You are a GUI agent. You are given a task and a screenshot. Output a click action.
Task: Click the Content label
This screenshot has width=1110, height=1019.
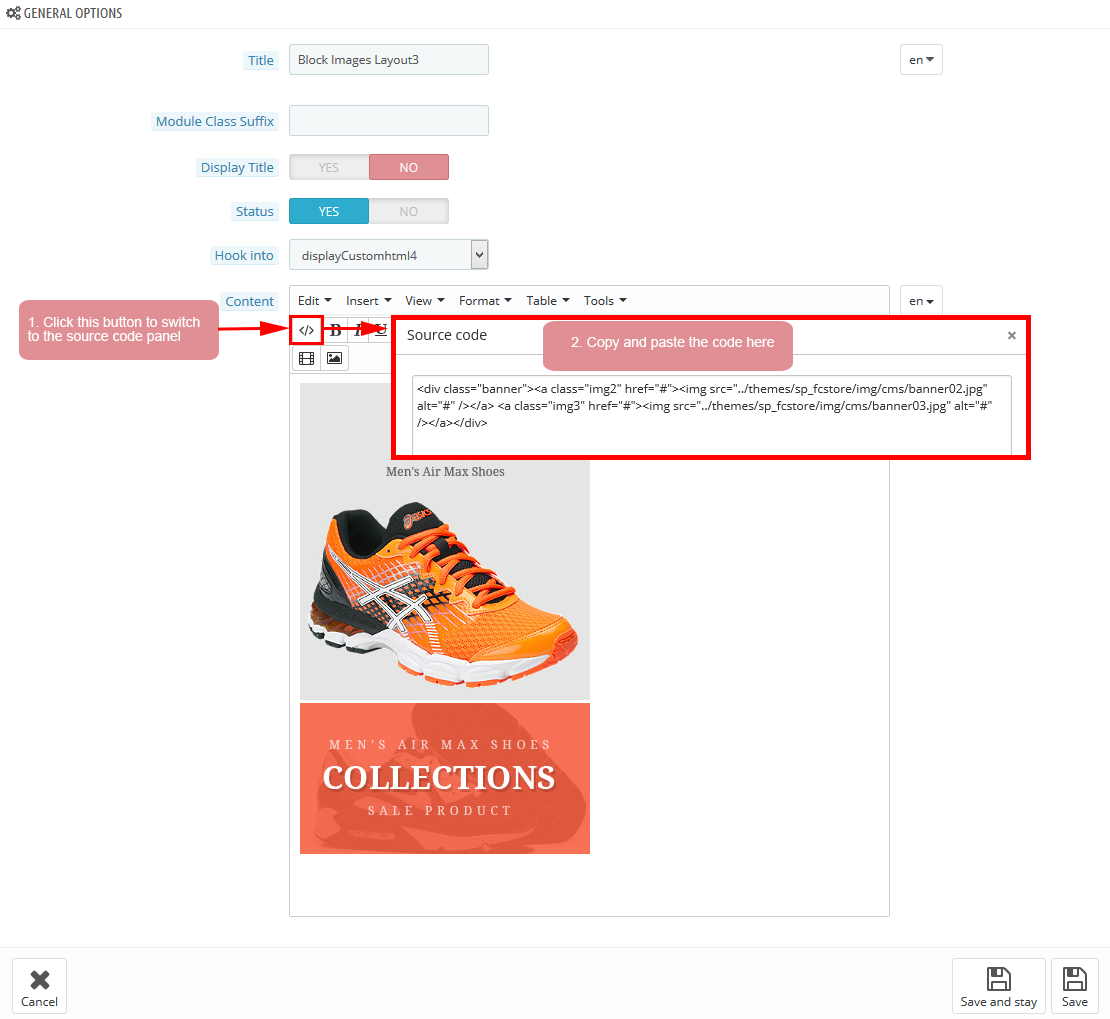pos(249,301)
